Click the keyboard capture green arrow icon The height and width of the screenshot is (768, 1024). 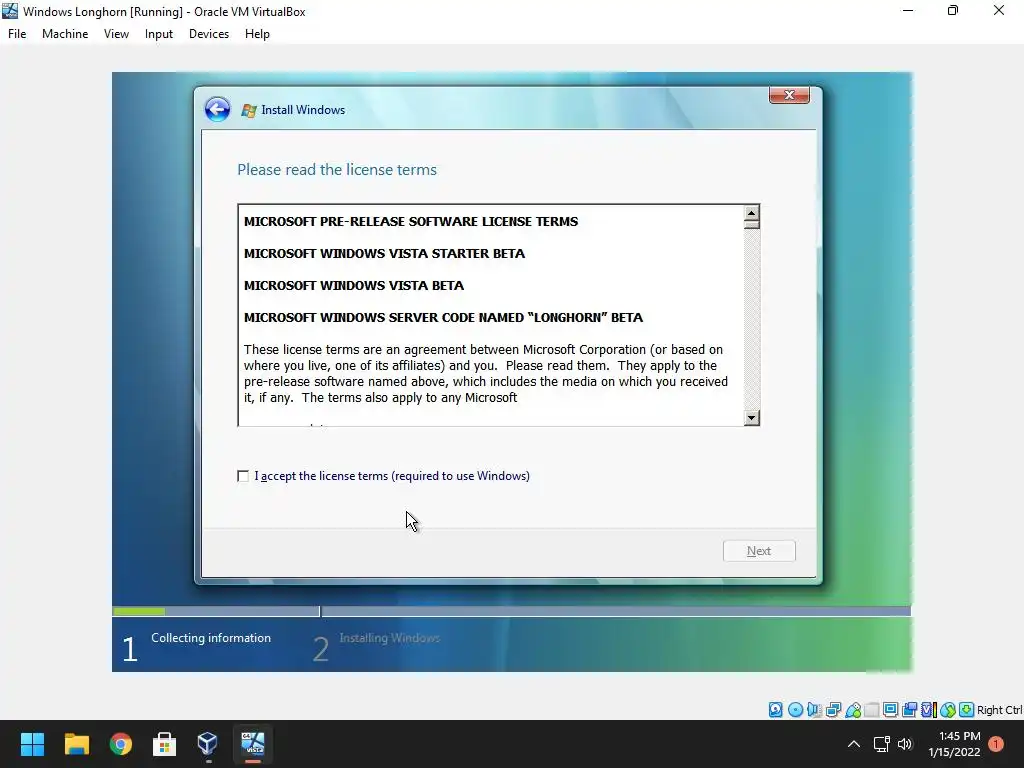(x=967, y=710)
